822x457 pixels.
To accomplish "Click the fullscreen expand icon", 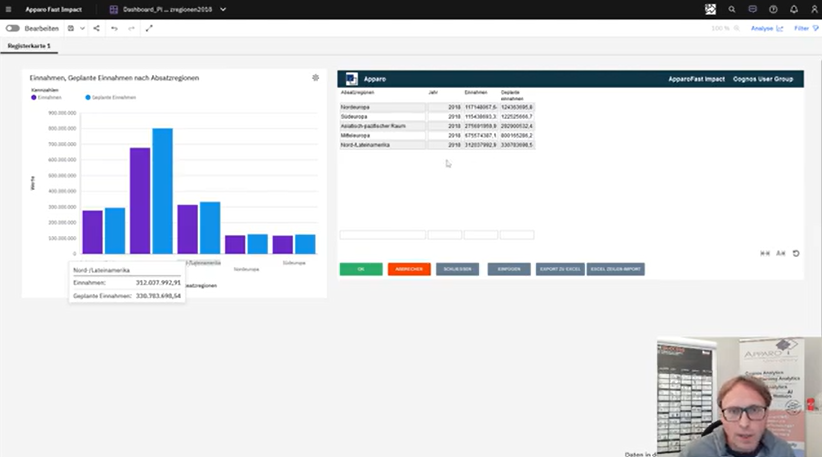I will coord(149,28).
